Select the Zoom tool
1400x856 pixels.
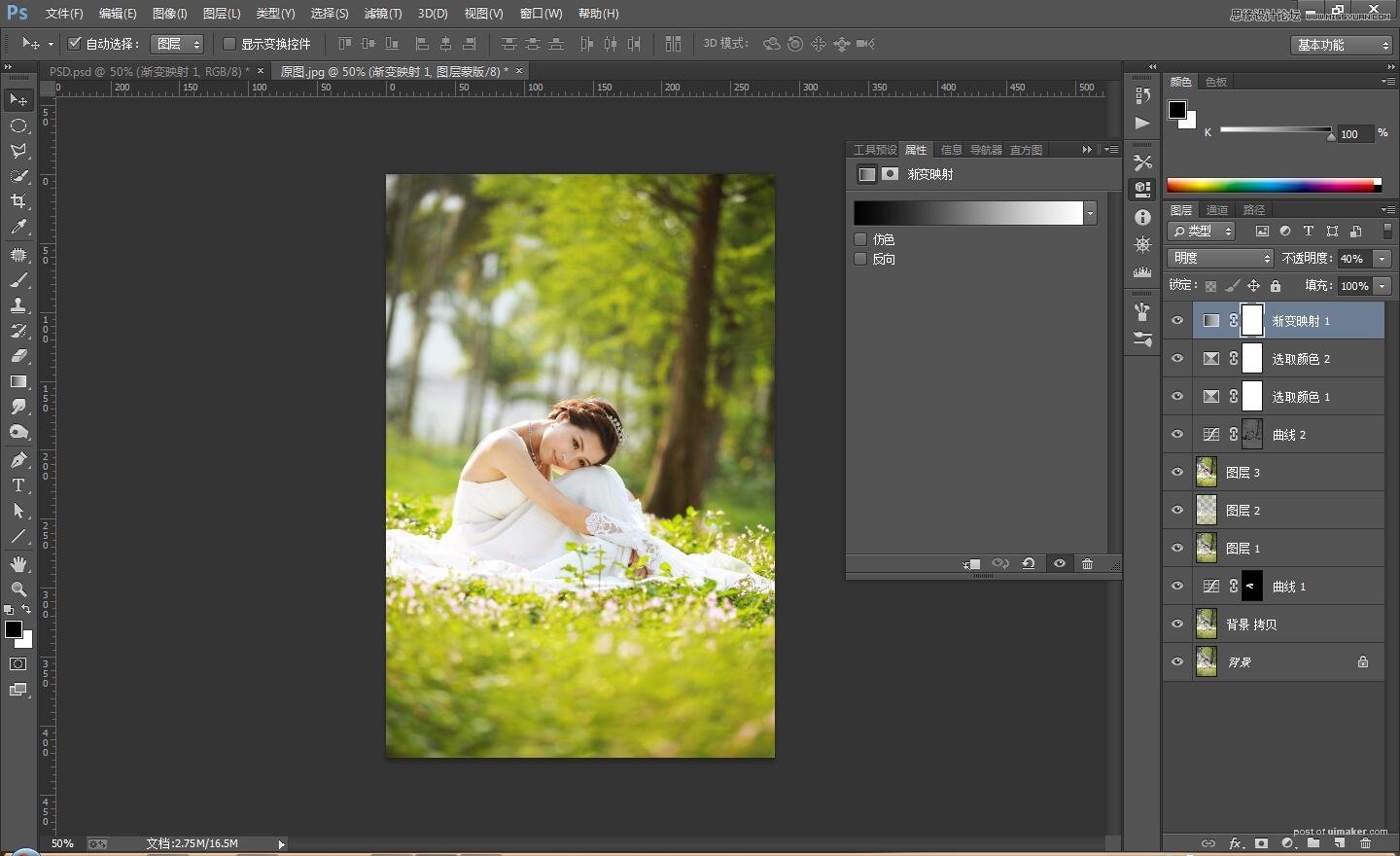pyautogui.click(x=18, y=589)
